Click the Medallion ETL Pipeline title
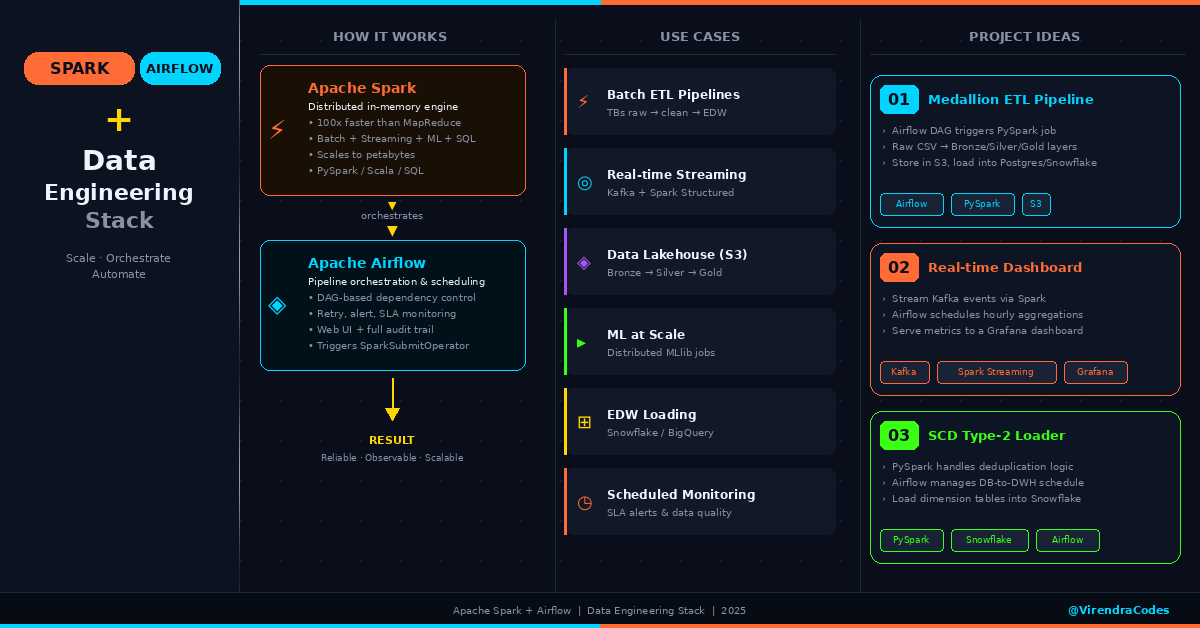 click(1011, 99)
